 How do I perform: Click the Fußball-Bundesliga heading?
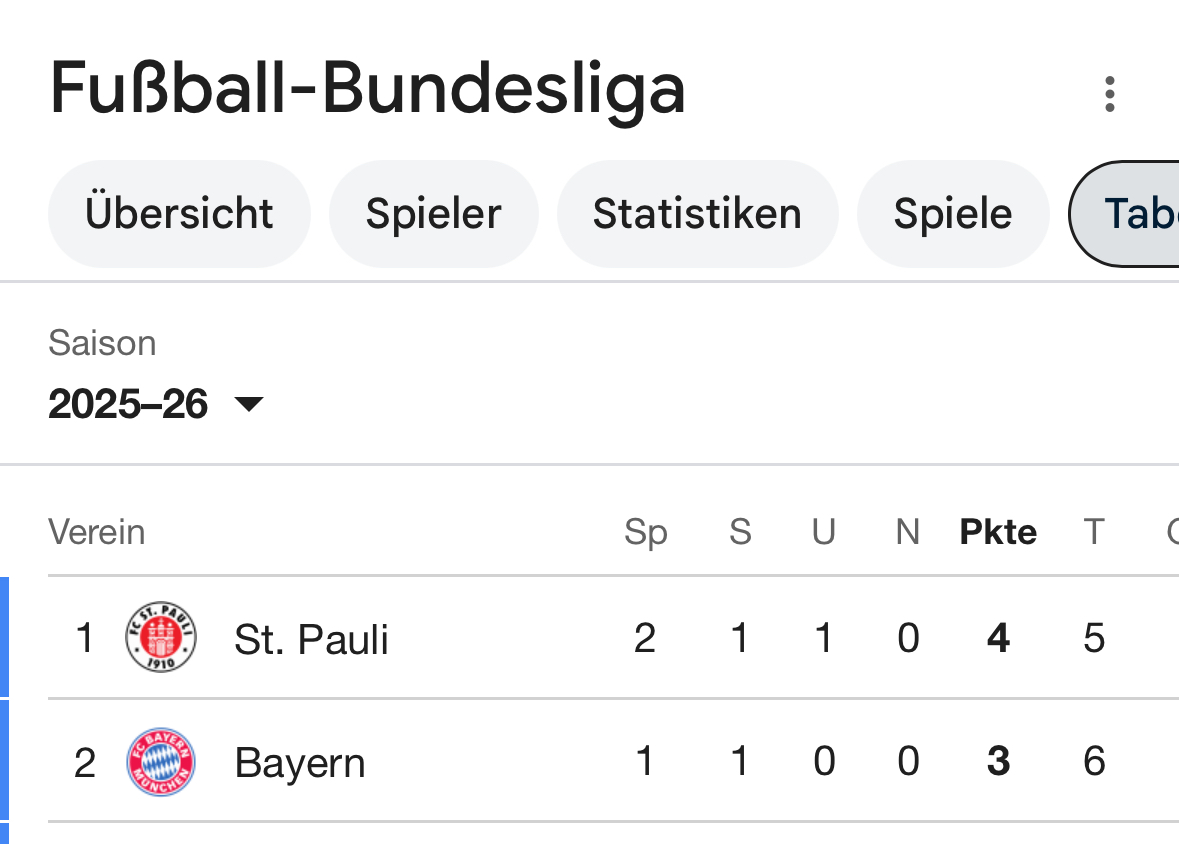(x=367, y=90)
